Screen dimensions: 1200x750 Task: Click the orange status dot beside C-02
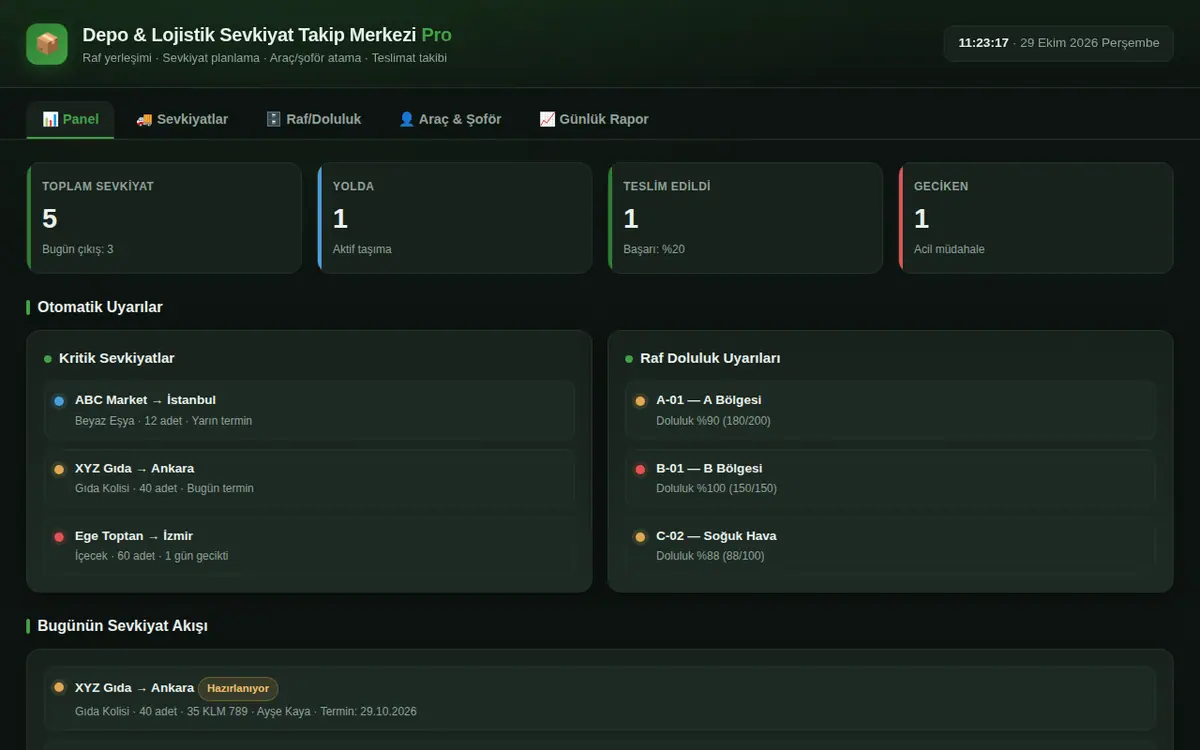pyautogui.click(x=640, y=537)
